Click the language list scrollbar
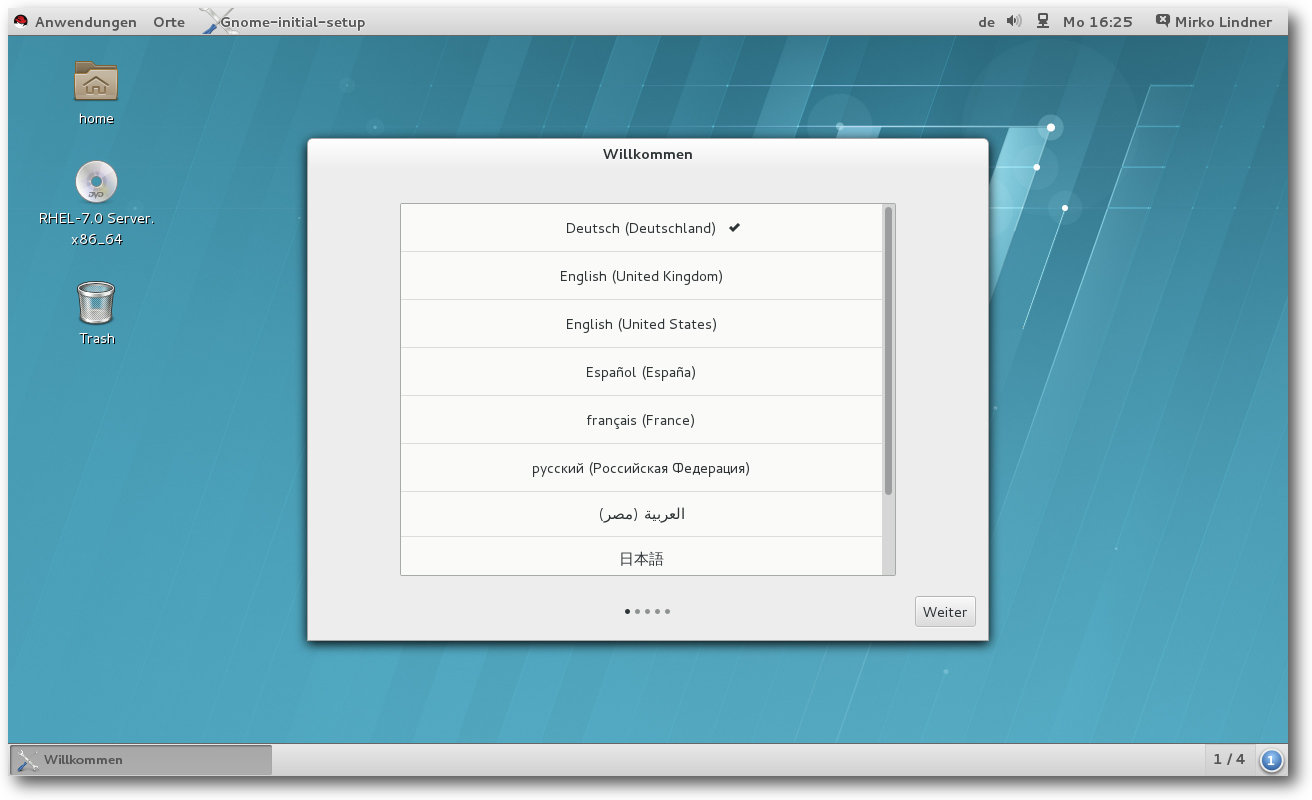The width and height of the screenshot is (1312, 800). (x=888, y=350)
